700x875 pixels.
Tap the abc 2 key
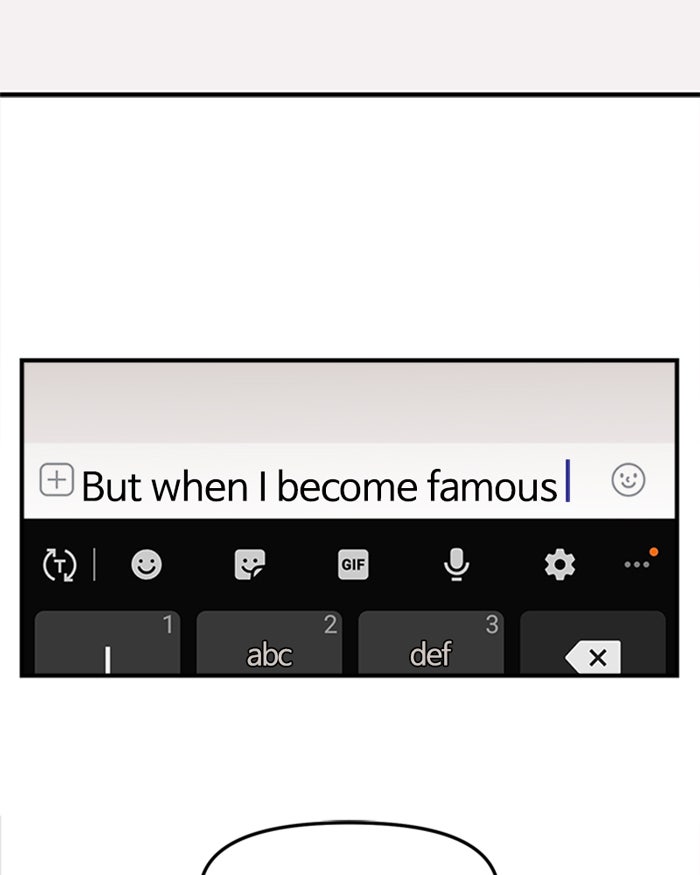point(269,643)
